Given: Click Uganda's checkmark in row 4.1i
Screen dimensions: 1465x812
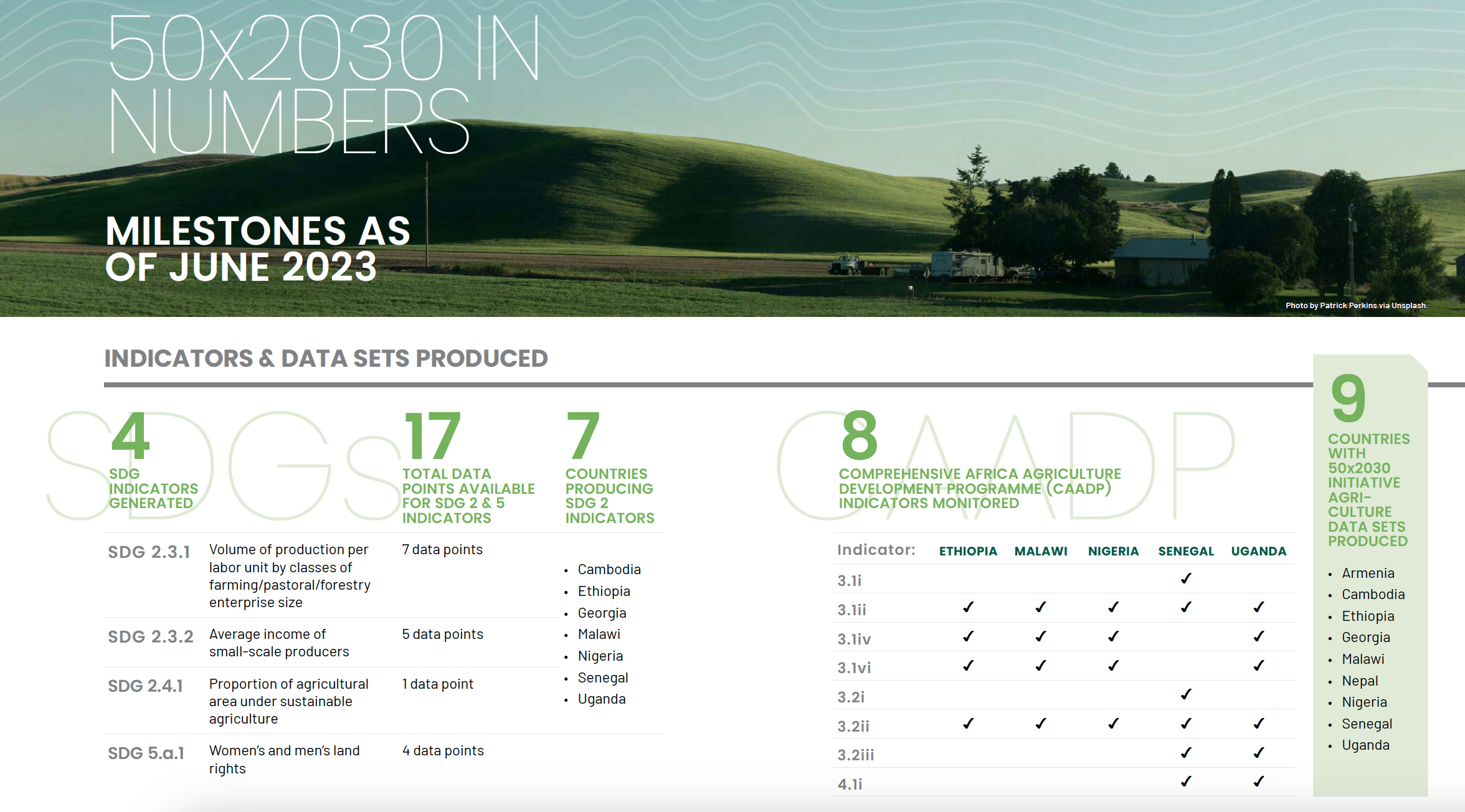Looking at the screenshot, I should tap(1258, 781).
